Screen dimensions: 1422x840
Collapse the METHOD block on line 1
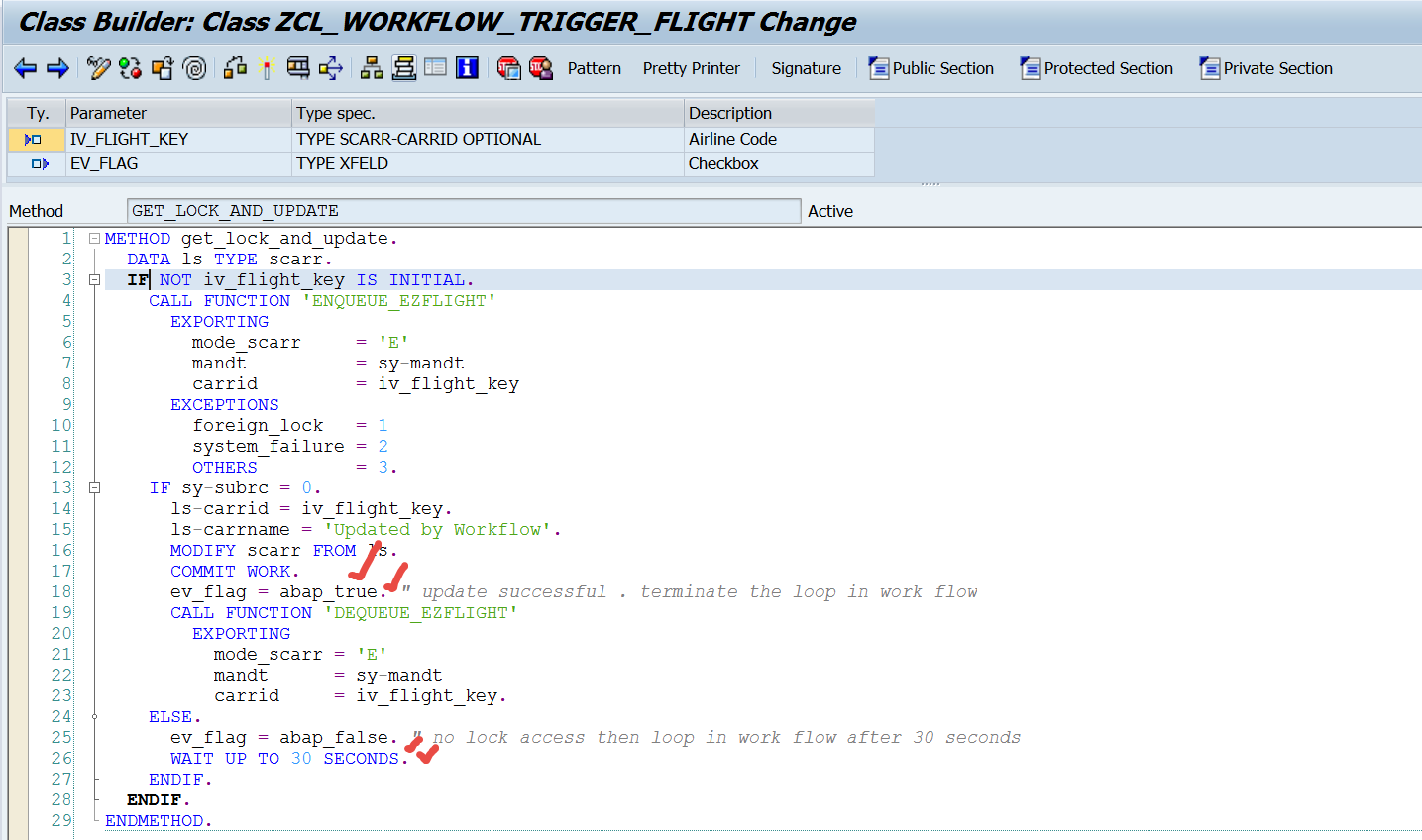click(94, 239)
